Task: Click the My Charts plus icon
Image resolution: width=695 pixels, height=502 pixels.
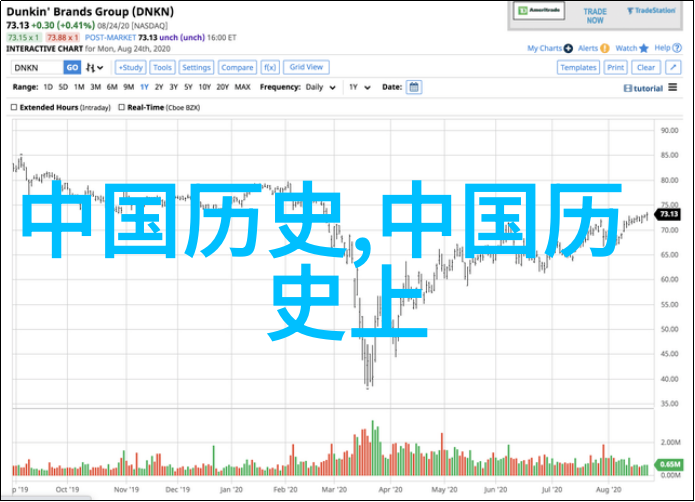Action: [568, 48]
